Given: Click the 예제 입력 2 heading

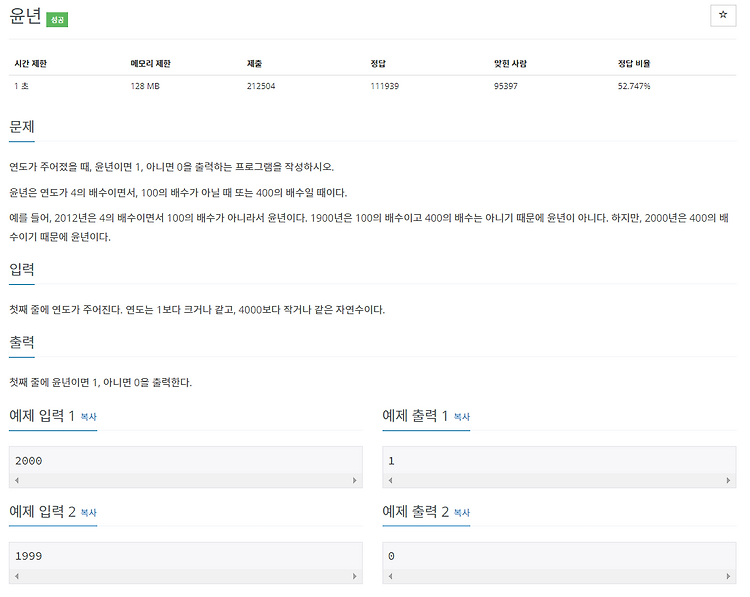Looking at the screenshot, I should pyautogui.click(x=43, y=511).
